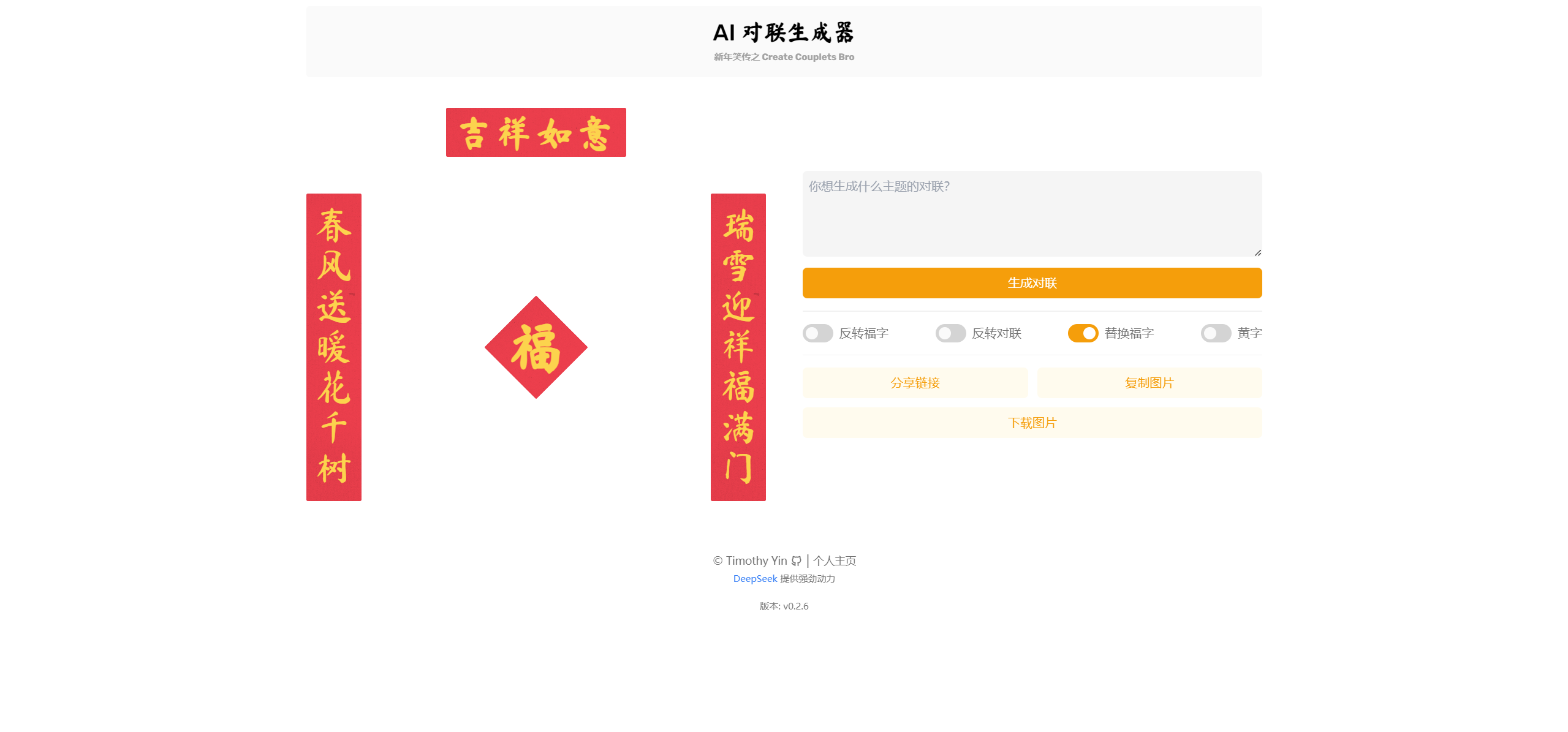
Task: Select the right couplet 瑞雪迎祥福满门
Action: 738,347
